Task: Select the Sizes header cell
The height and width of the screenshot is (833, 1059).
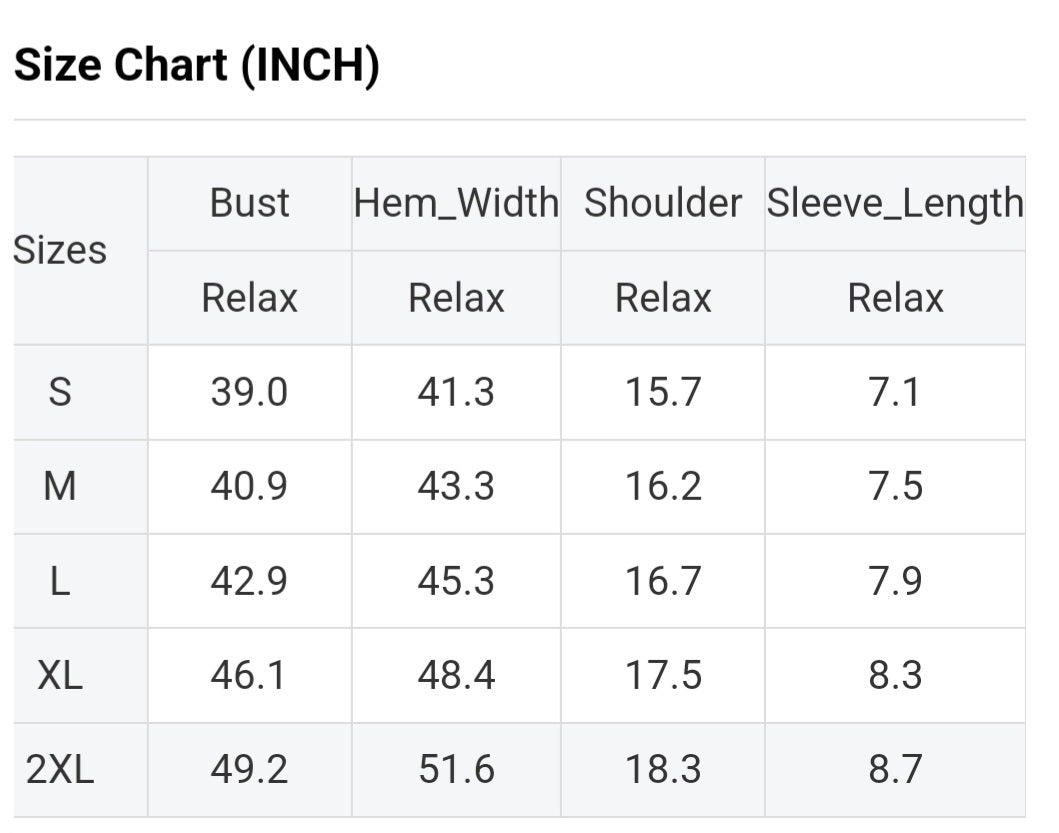Action: (60, 250)
